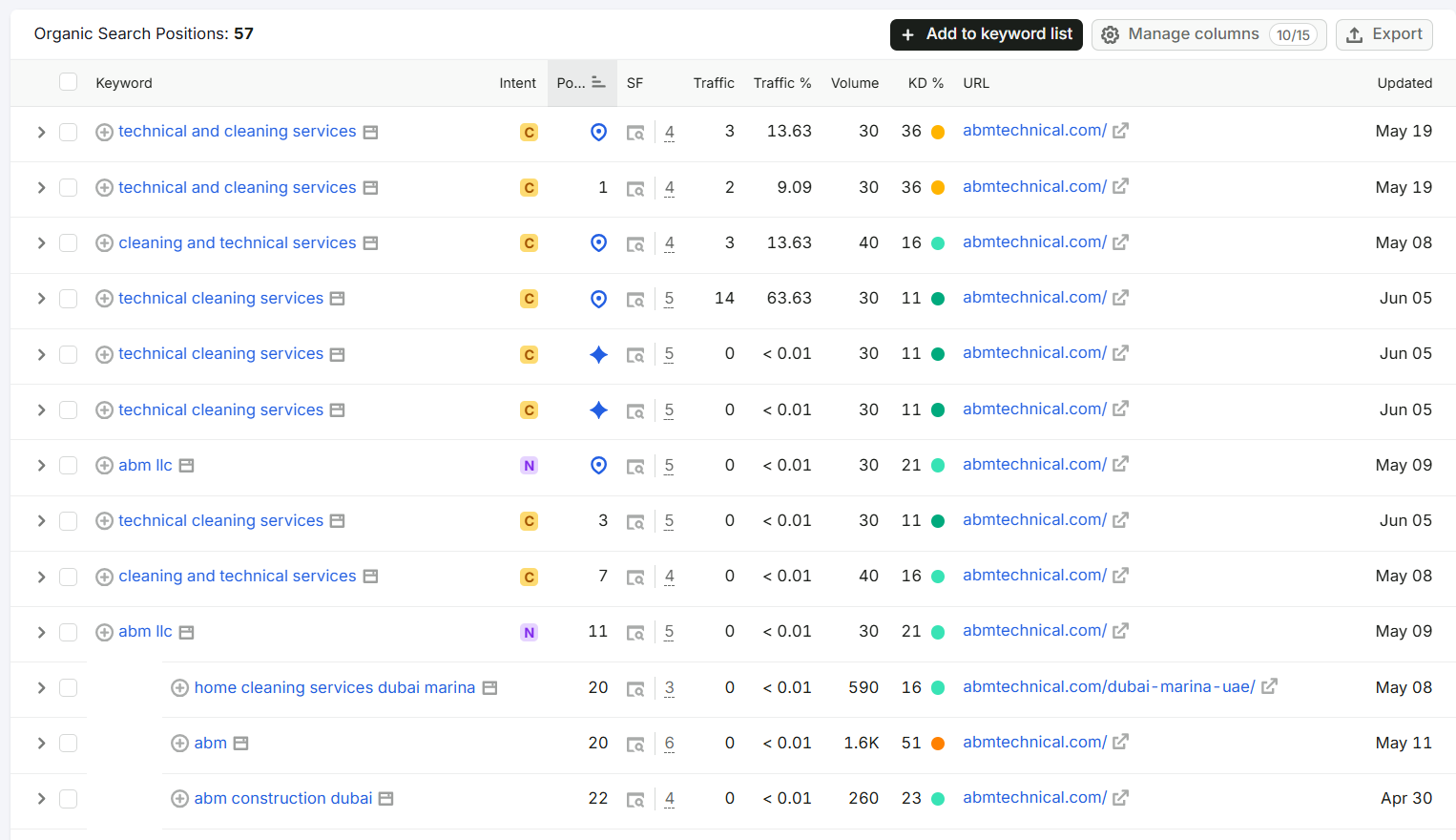Click the gear icon in Manage columns
Viewport: 1456px width, 840px height.
[1110, 34]
